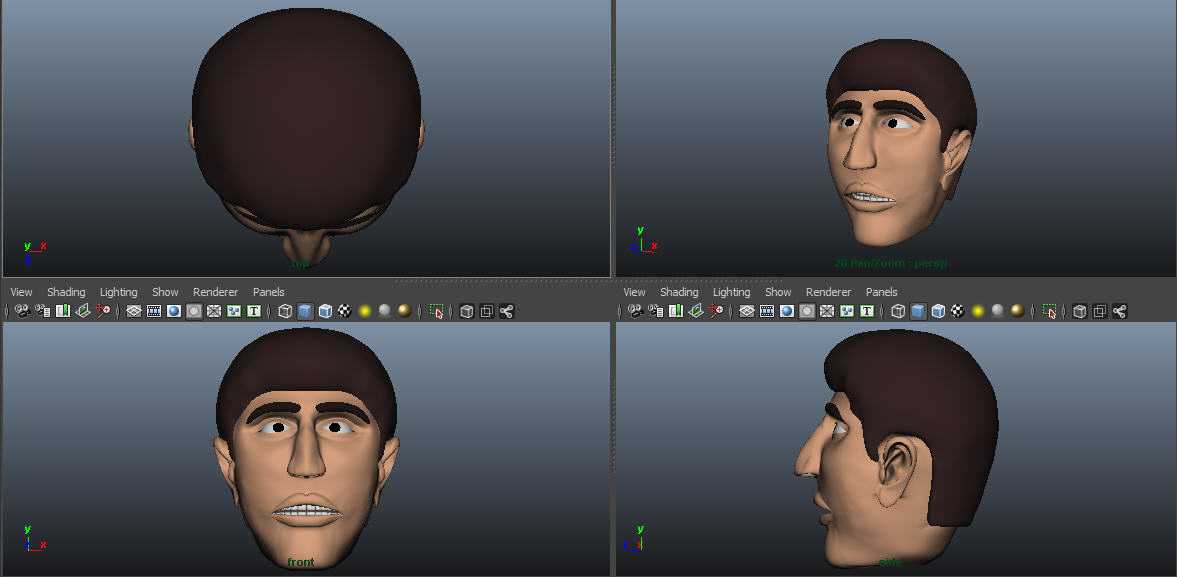This screenshot has height=577, width=1177.
Task: Click Textured checker icon in front panel toolbar
Action: click(x=345, y=311)
